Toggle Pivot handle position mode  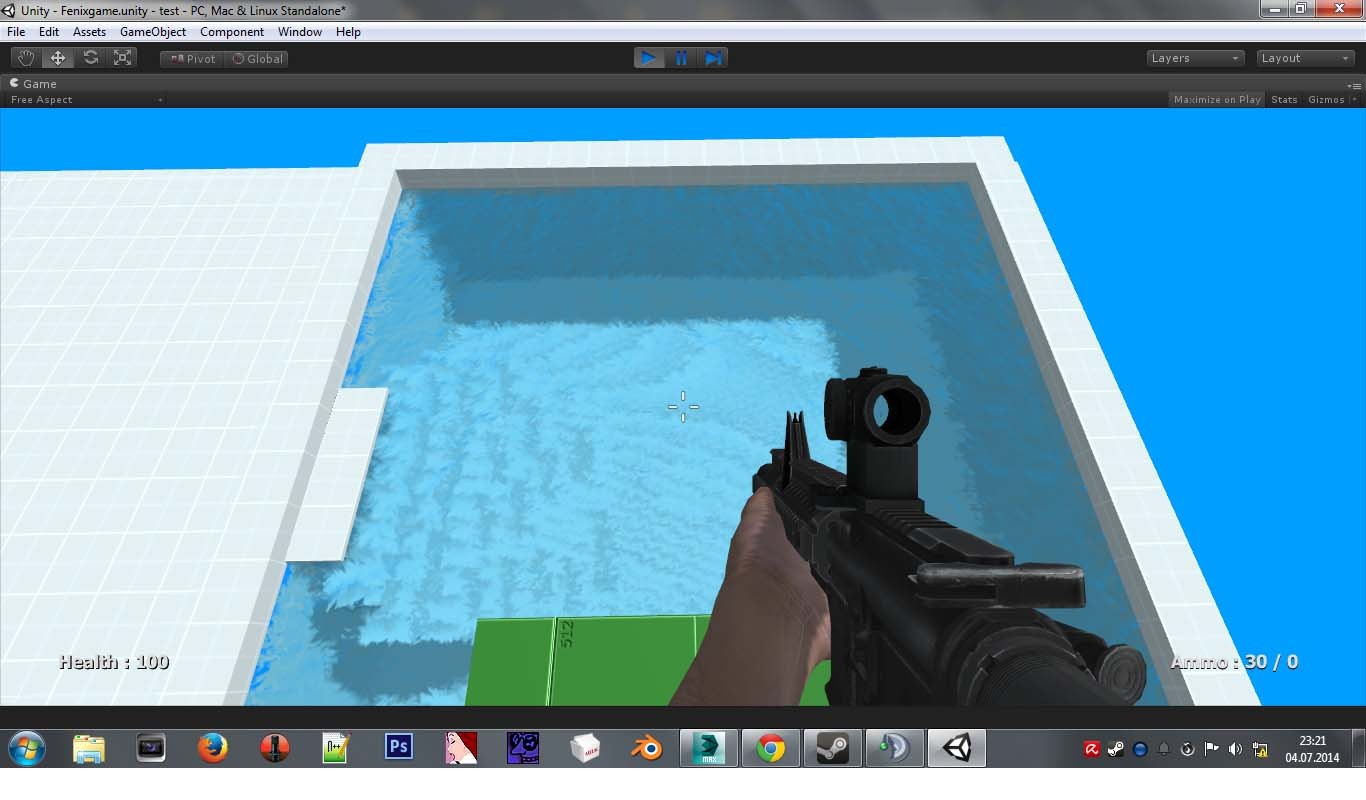coord(190,58)
